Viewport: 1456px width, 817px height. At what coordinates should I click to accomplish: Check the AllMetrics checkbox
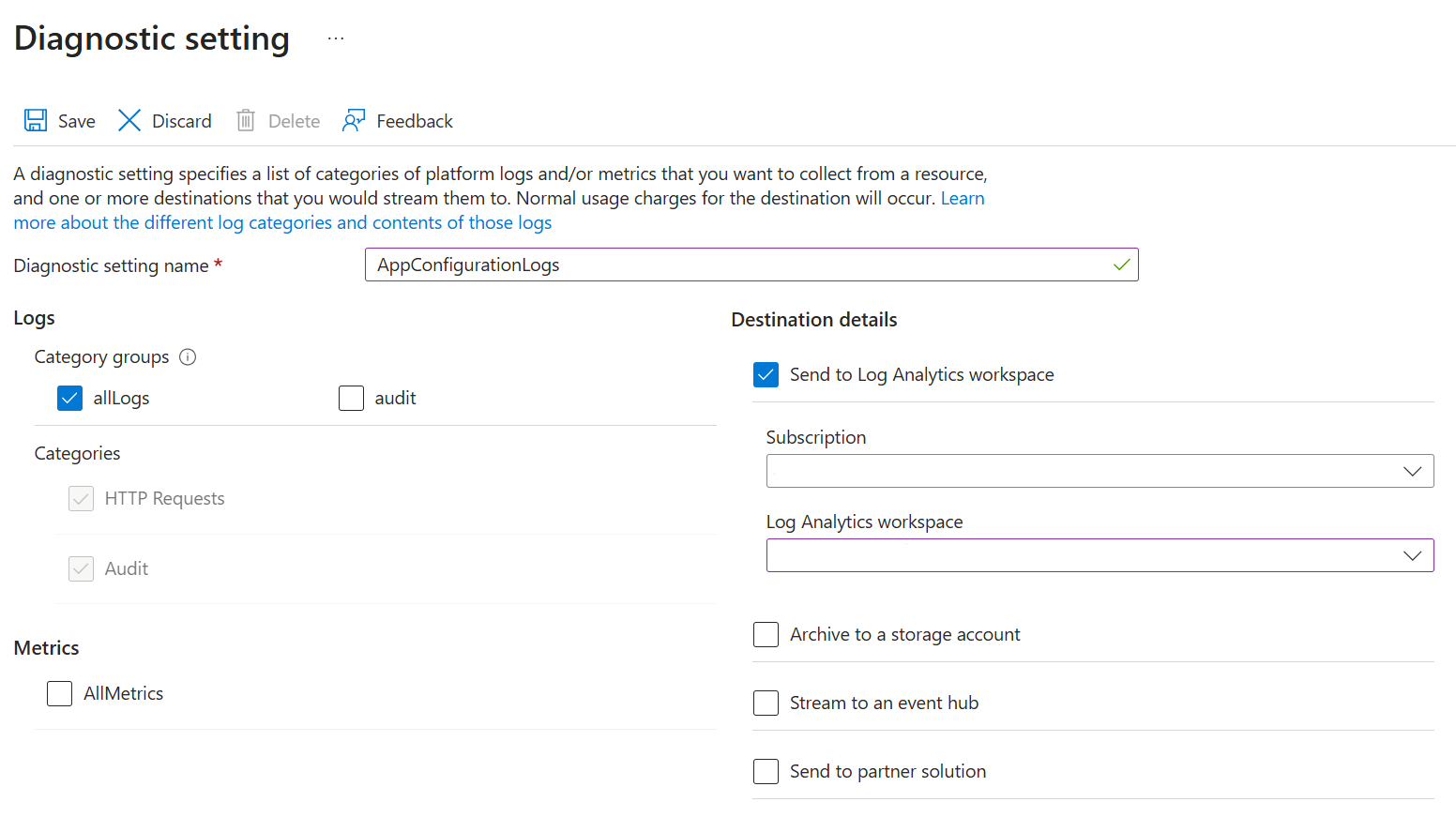pos(60,694)
